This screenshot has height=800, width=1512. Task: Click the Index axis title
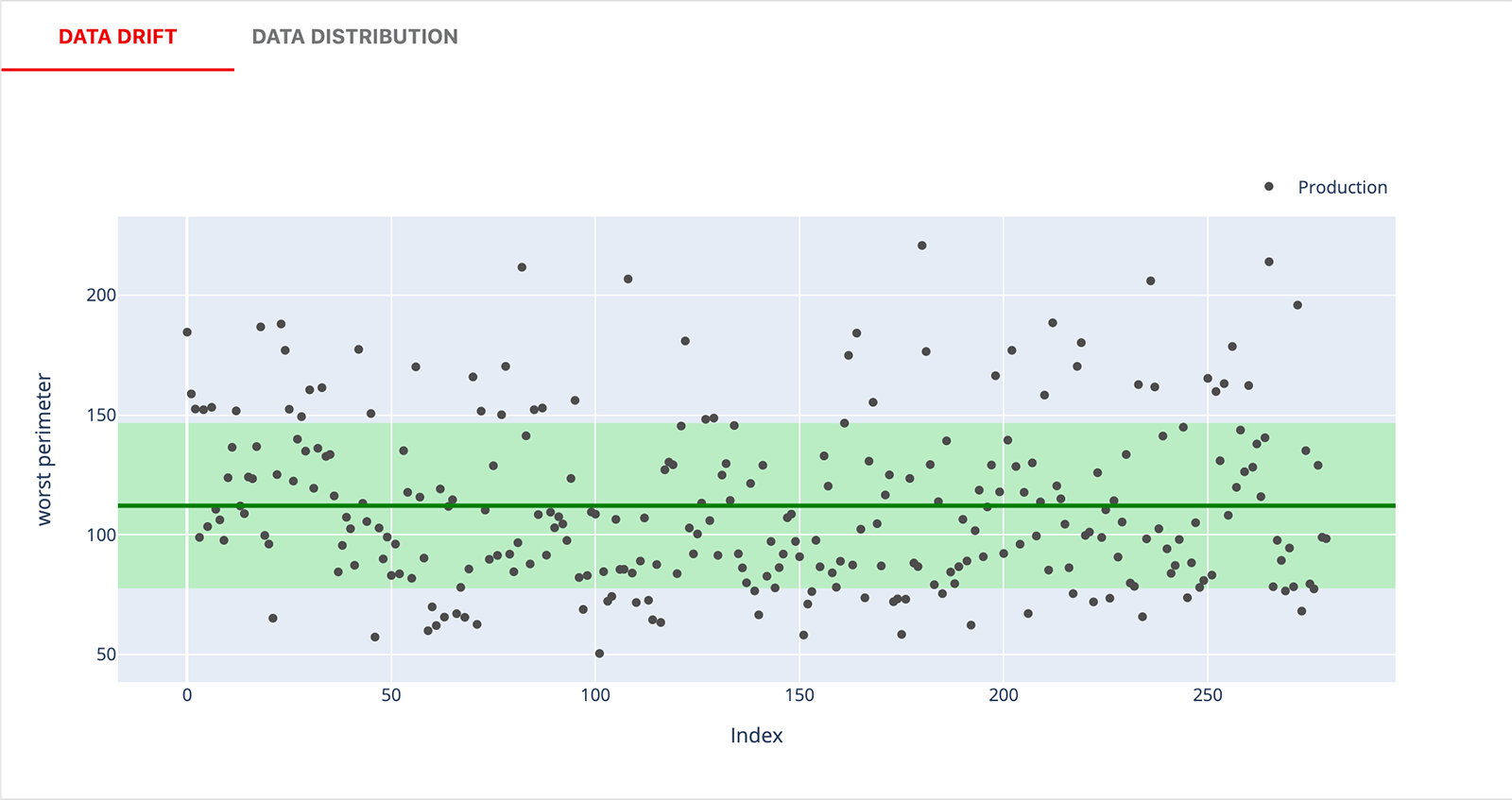[x=756, y=735]
